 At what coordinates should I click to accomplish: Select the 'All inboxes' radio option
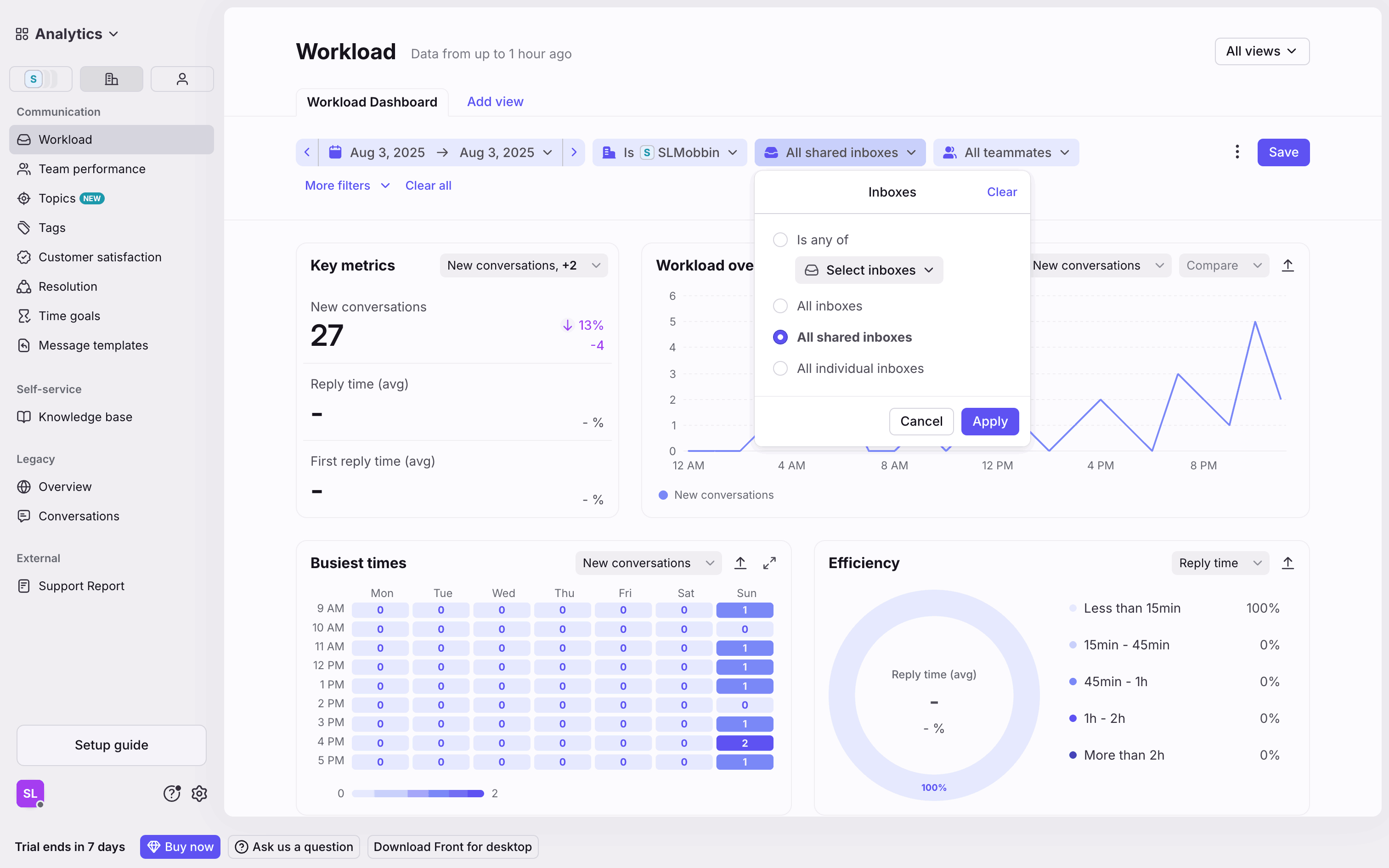[x=780, y=306]
